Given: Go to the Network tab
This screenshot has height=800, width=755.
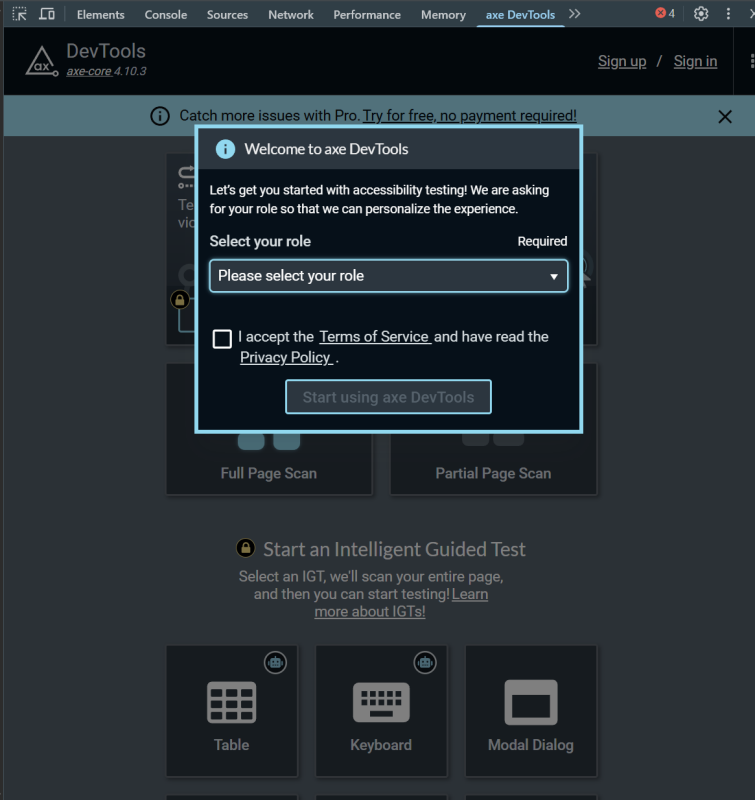Looking at the screenshot, I should coord(291,15).
